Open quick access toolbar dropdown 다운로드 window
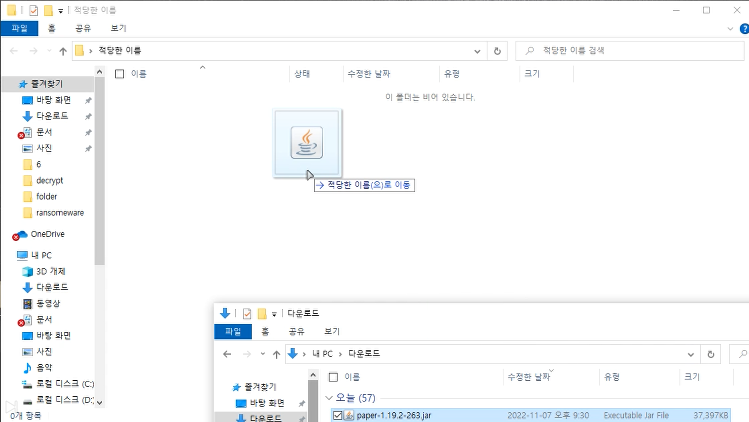749x422 pixels. click(x=274, y=314)
